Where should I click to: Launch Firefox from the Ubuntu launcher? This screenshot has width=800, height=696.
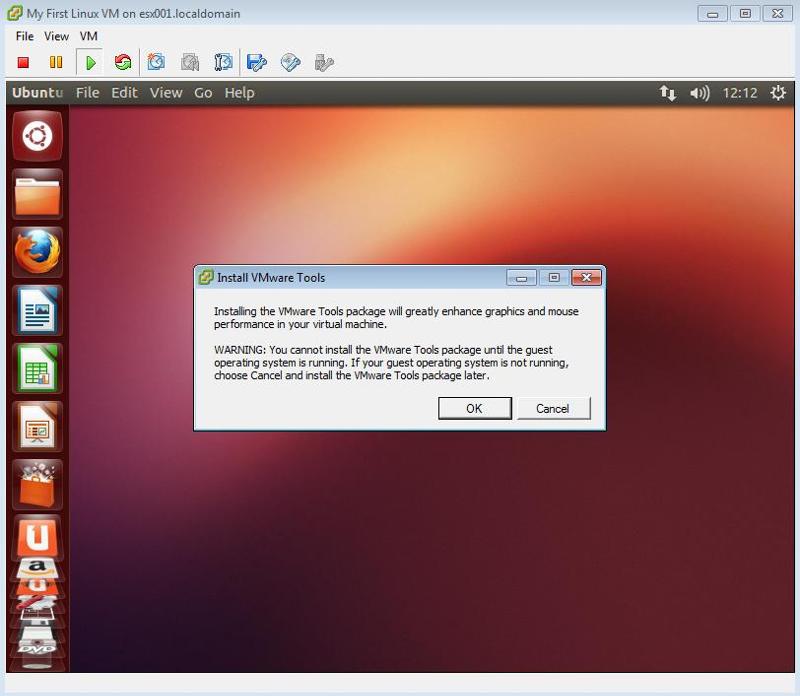(37, 253)
